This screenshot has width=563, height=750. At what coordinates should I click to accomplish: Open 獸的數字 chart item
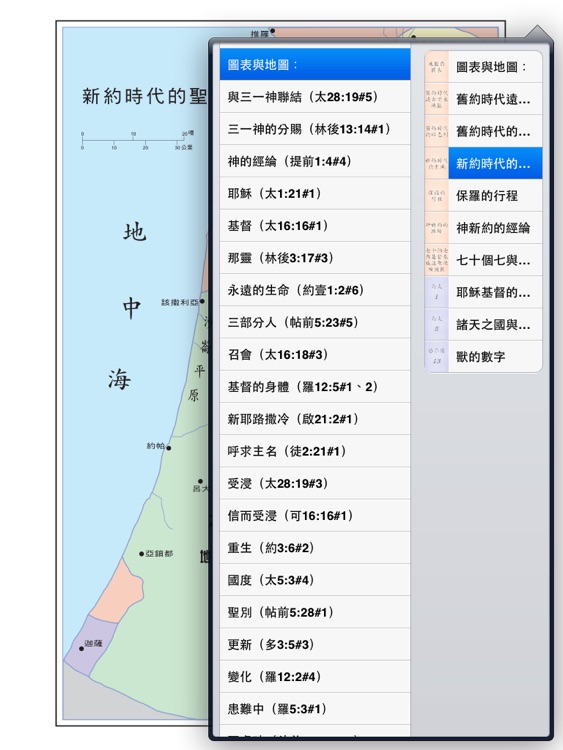coord(484,356)
